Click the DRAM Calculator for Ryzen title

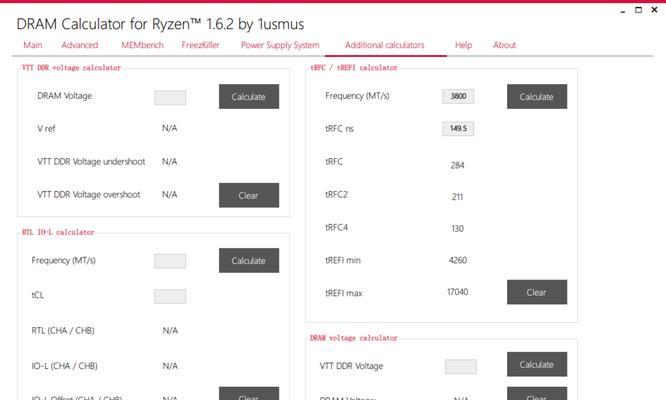click(160, 24)
